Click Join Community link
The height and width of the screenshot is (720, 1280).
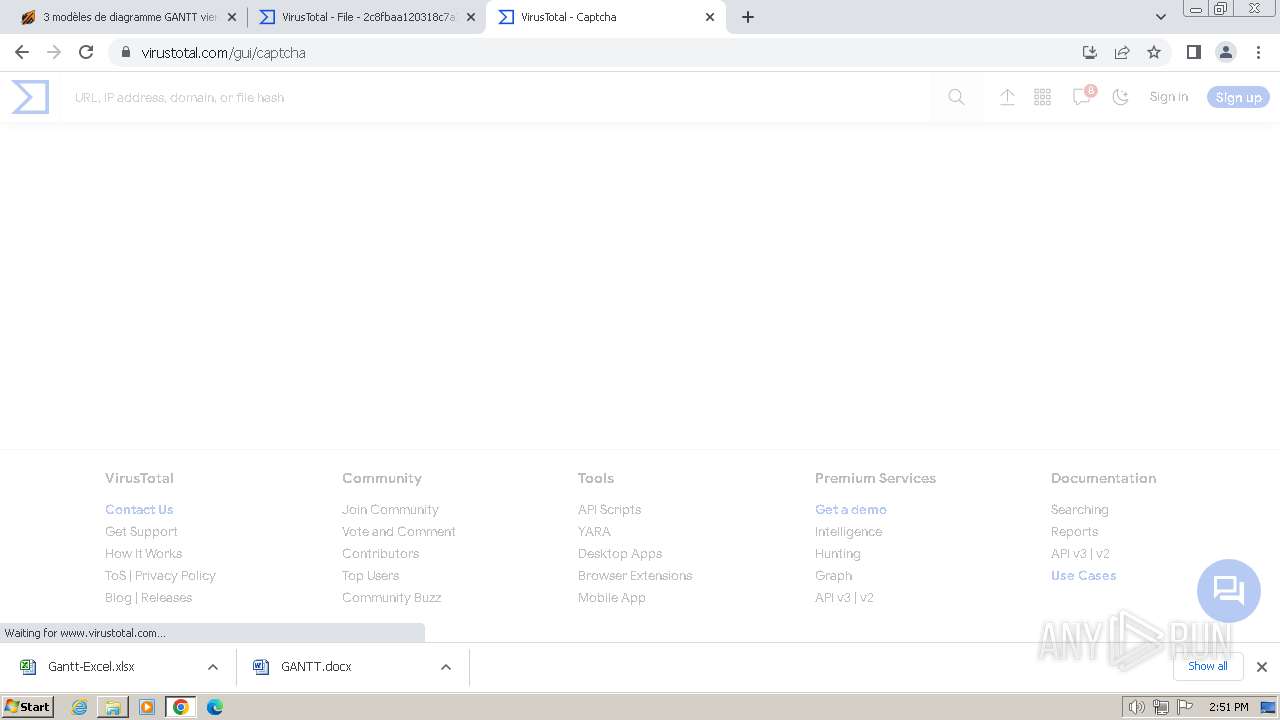tap(390, 509)
